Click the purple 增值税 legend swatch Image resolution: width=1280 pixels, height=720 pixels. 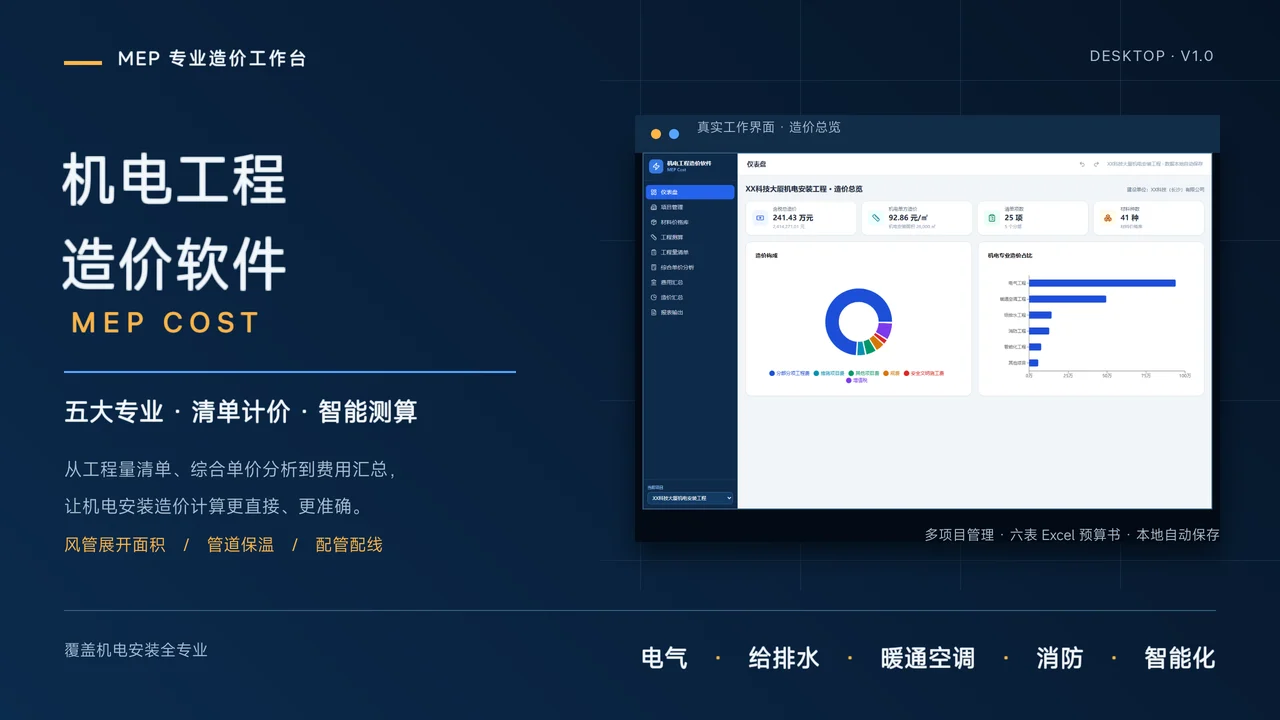(x=849, y=380)
